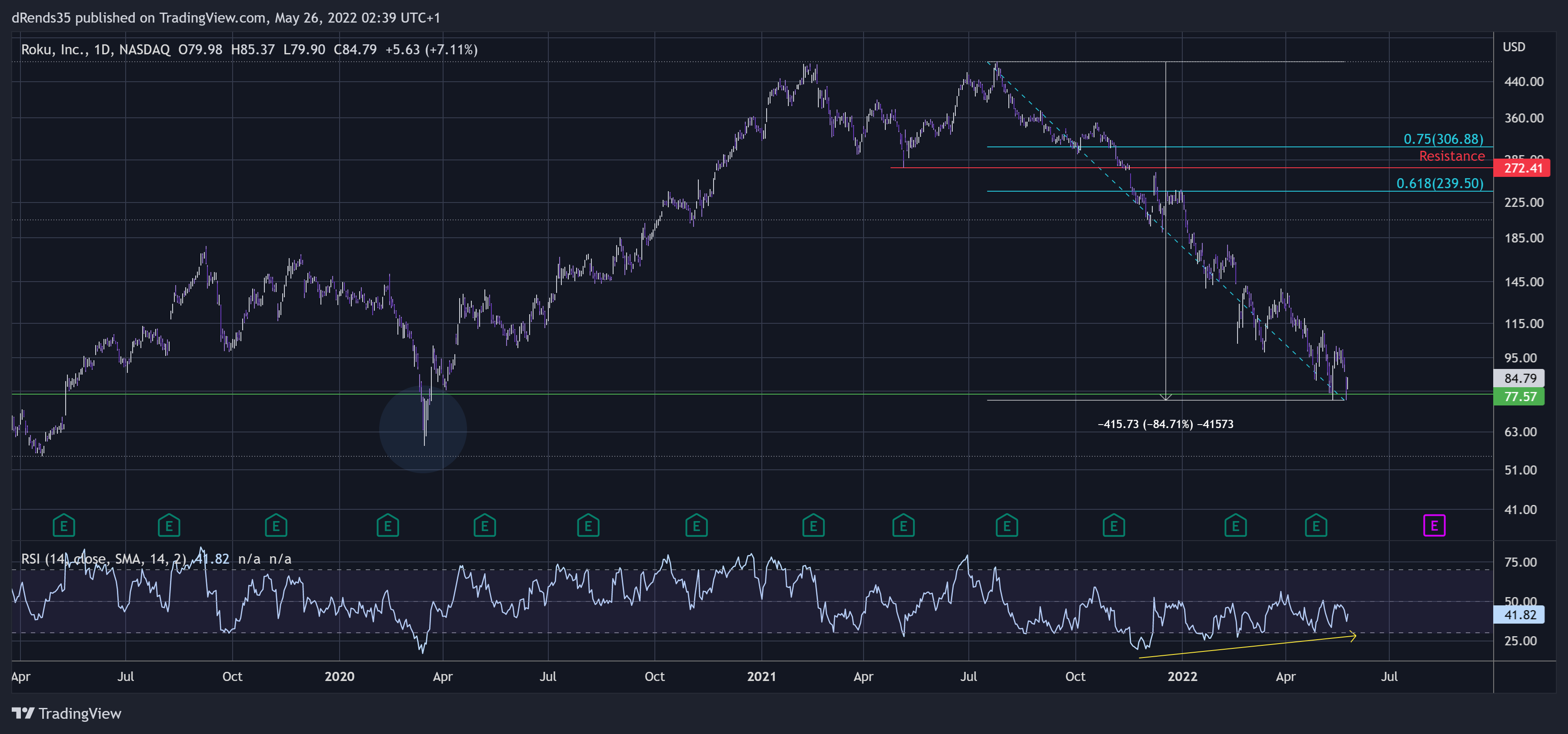Open the May 2019 earnings marker
Screen dimensions: 1568x734
tap(64, 525)
